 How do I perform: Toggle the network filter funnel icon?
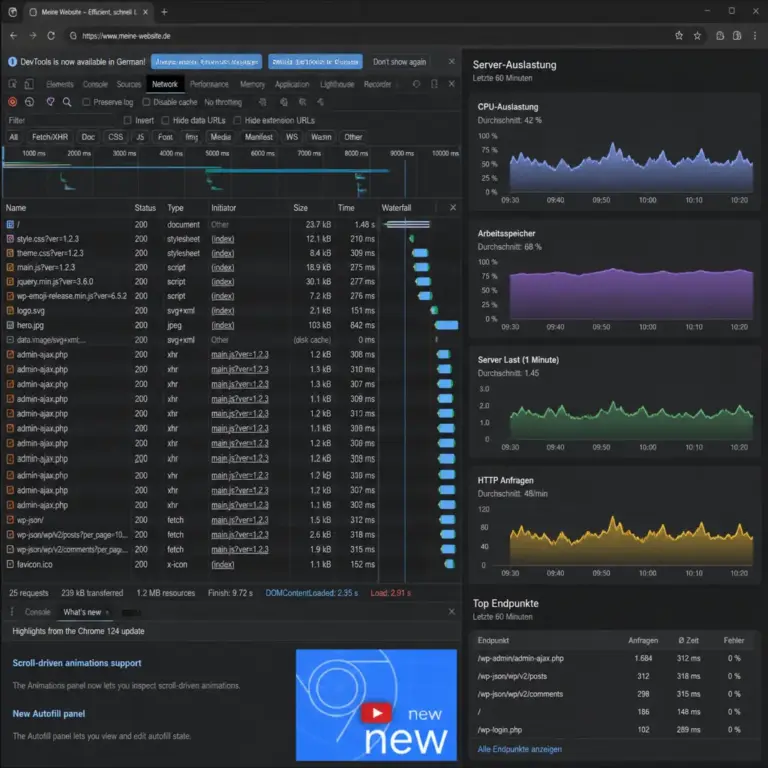tap(50, 102)
